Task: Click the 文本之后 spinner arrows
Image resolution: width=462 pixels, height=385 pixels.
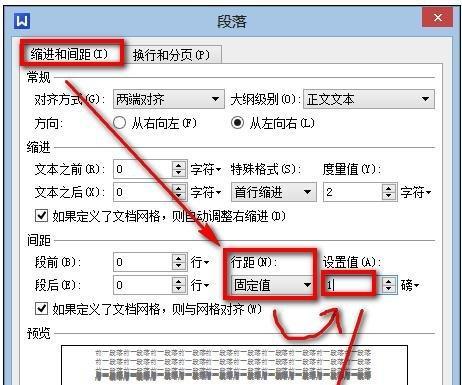Action: click(x=179, y=192)
